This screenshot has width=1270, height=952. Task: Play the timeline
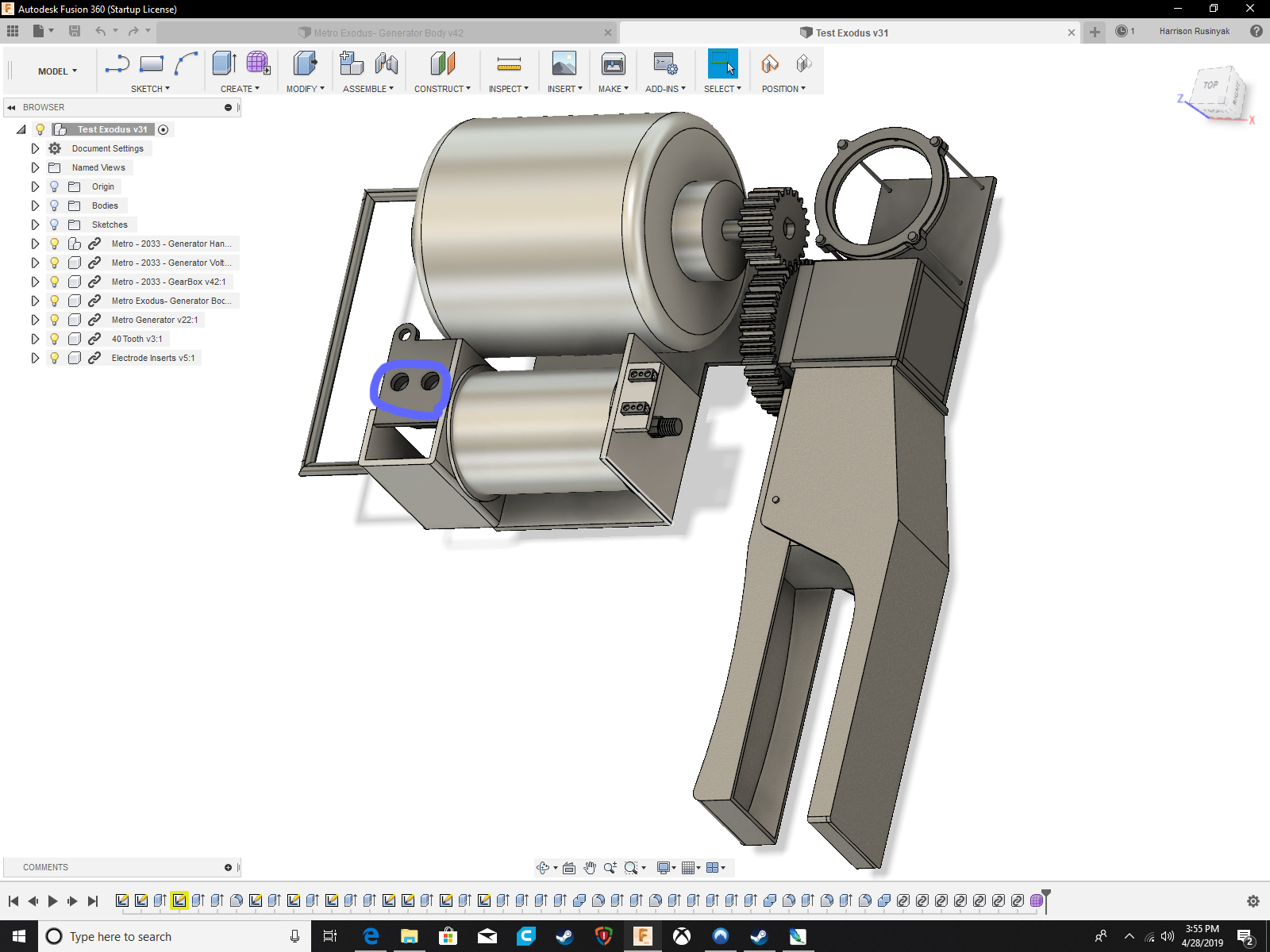[52, 901]
